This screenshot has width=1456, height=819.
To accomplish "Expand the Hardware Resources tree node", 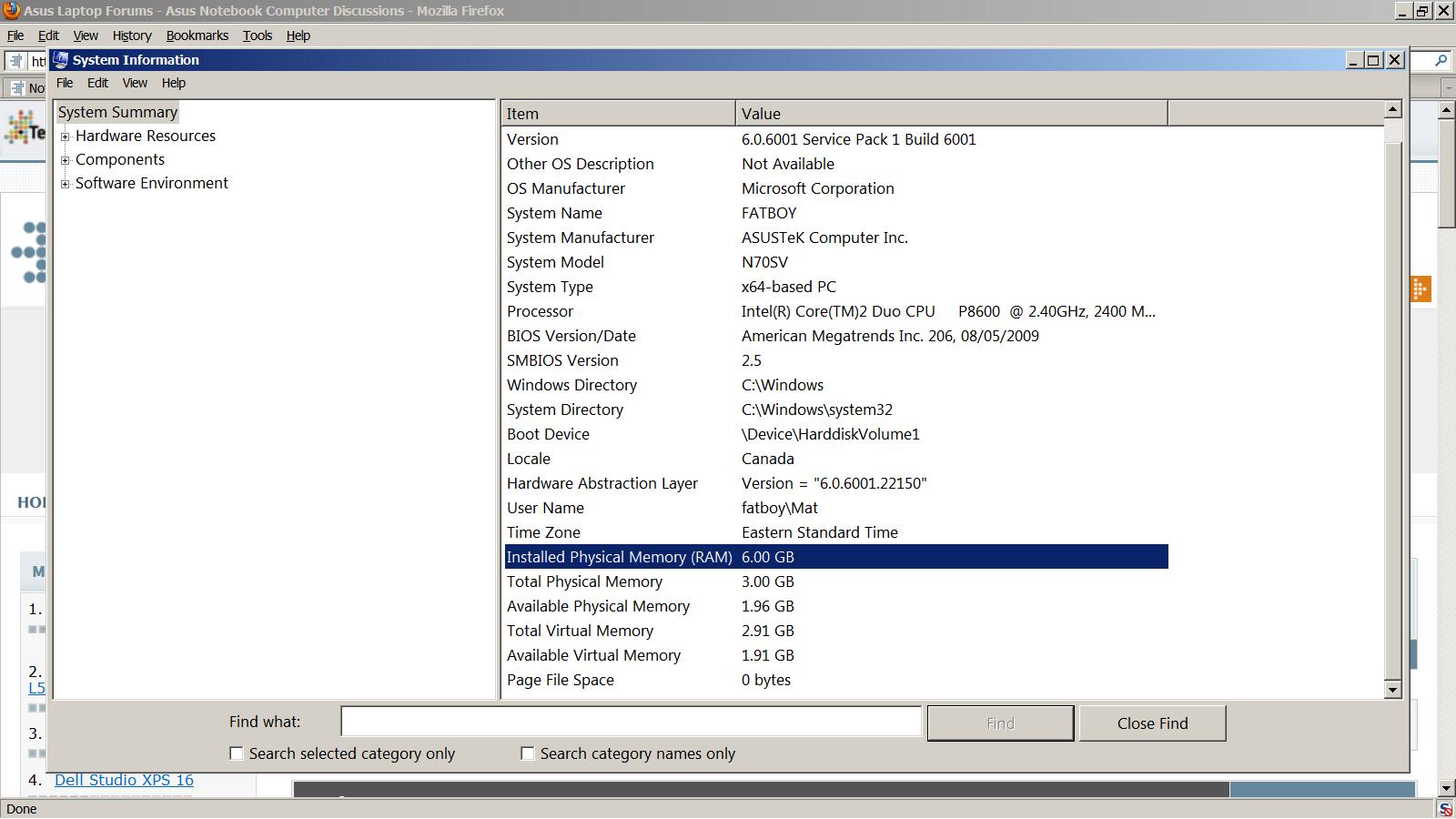I will 65,136.
